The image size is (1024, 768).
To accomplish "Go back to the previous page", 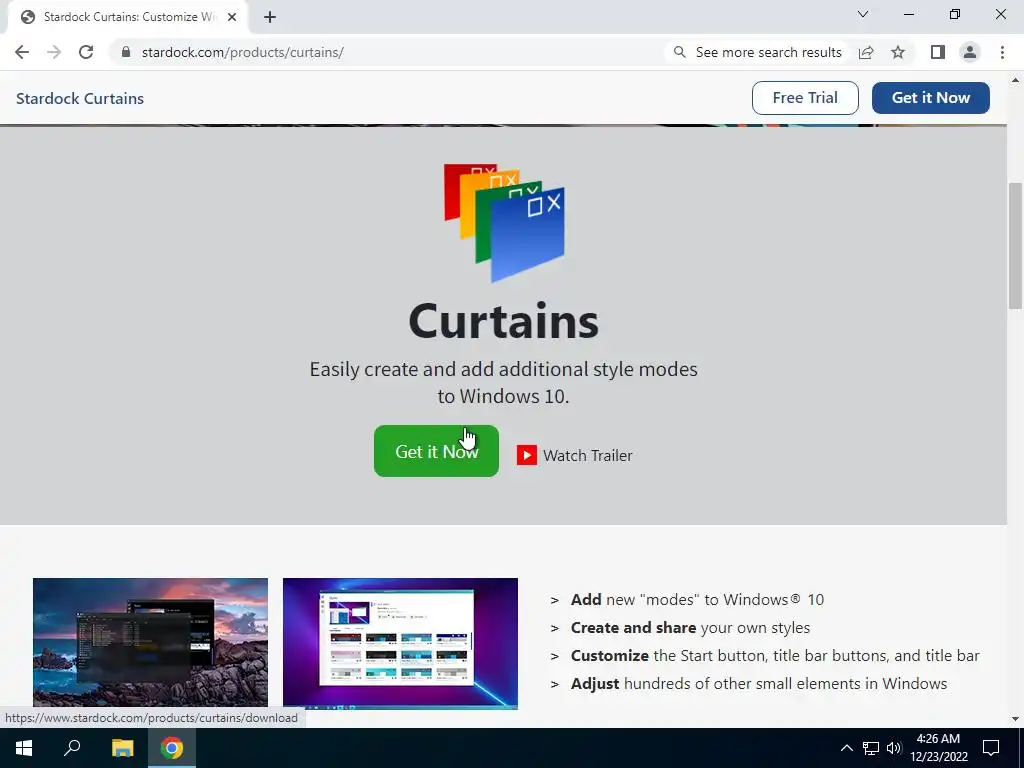I will (x=22, y=52).
